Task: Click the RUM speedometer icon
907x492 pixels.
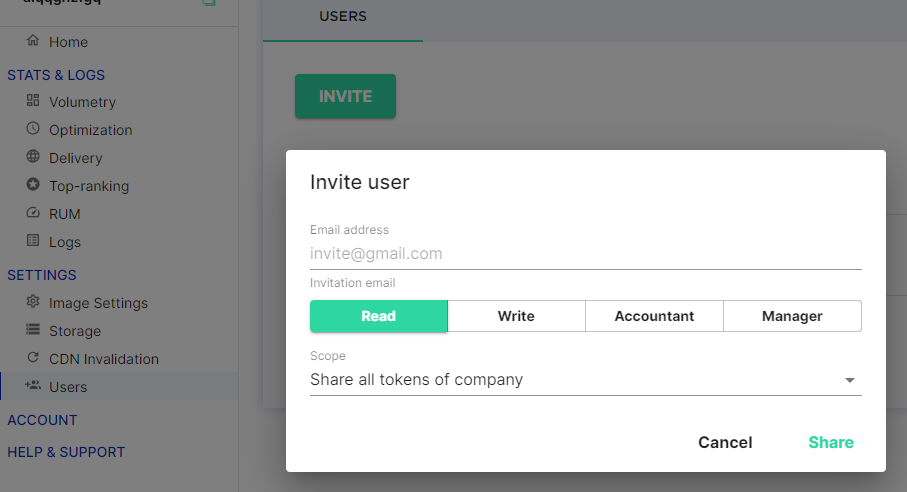Action: click(x=33, y=213)
